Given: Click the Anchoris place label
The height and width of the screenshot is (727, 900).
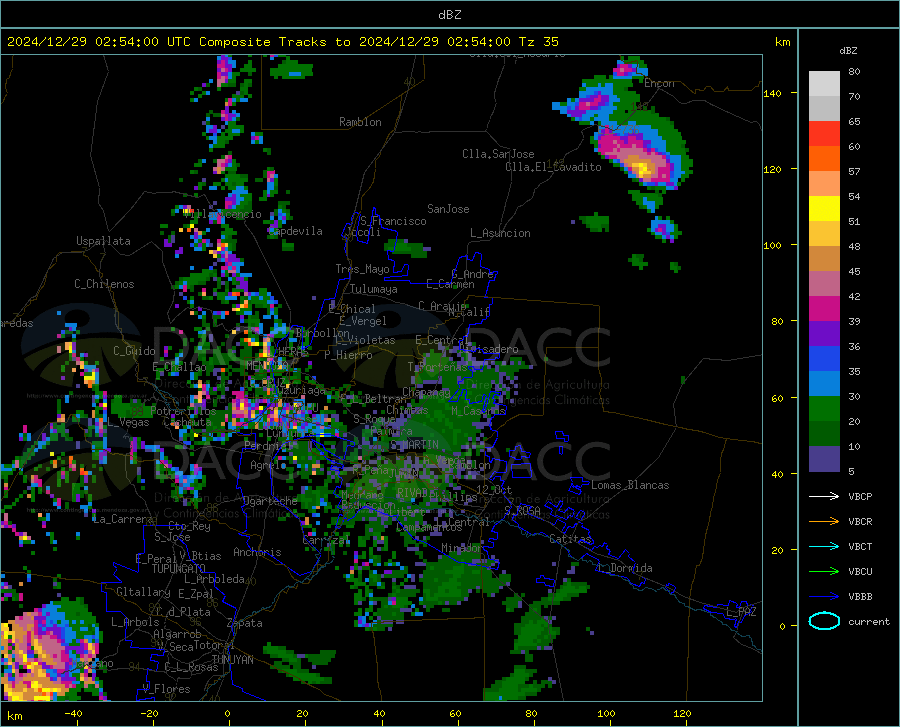Looking at the screenshot, I should pos(257,553).
